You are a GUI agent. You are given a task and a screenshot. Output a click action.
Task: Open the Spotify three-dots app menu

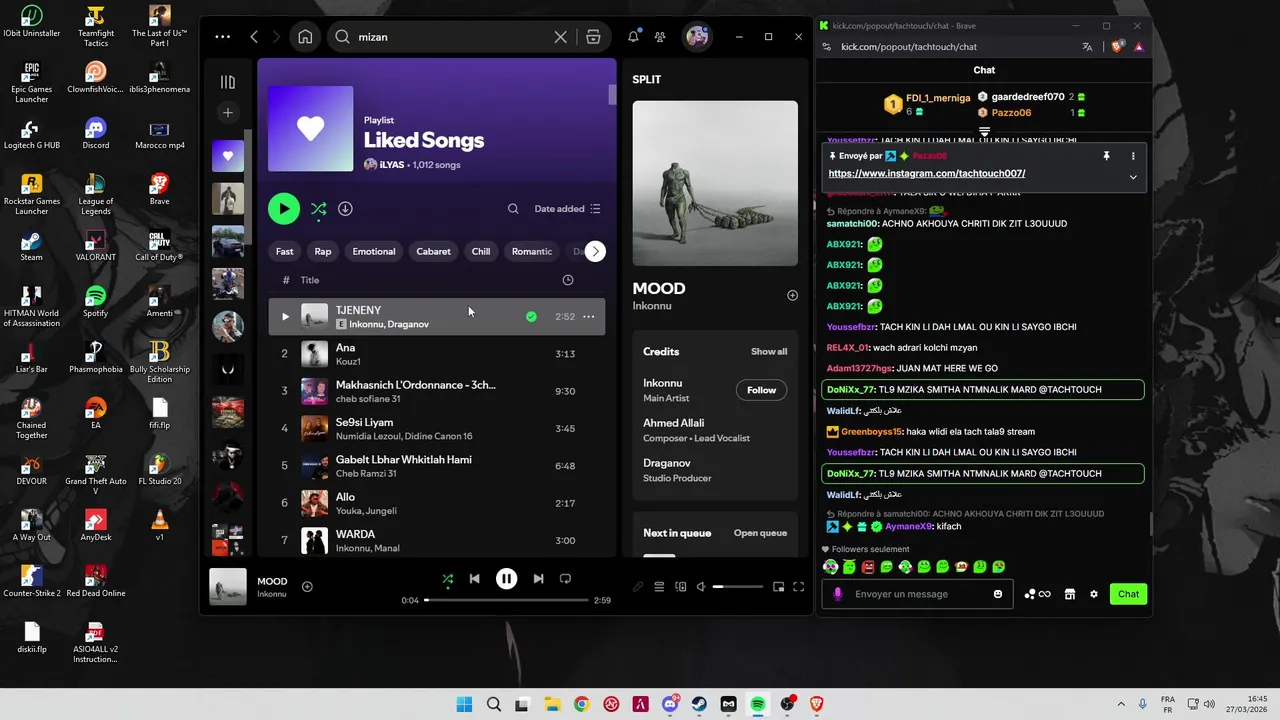coord(222,37)
